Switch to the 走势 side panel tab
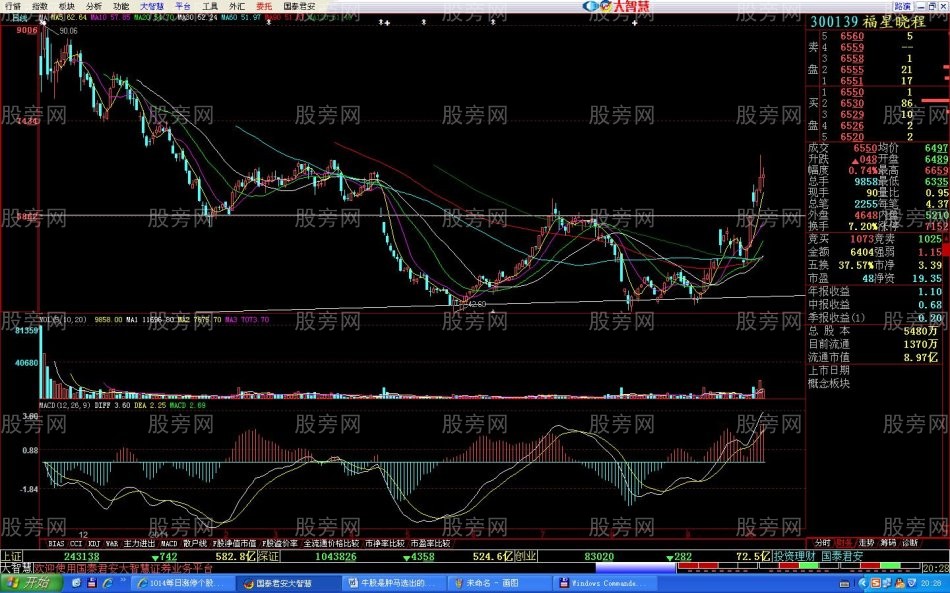 coord(866,543)
